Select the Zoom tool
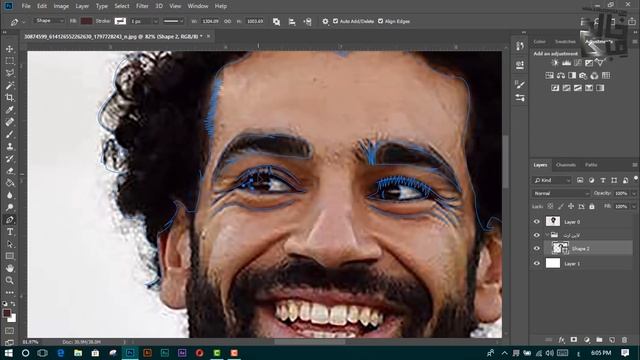This screenshot has width=640, height=360. coord(9,280)
